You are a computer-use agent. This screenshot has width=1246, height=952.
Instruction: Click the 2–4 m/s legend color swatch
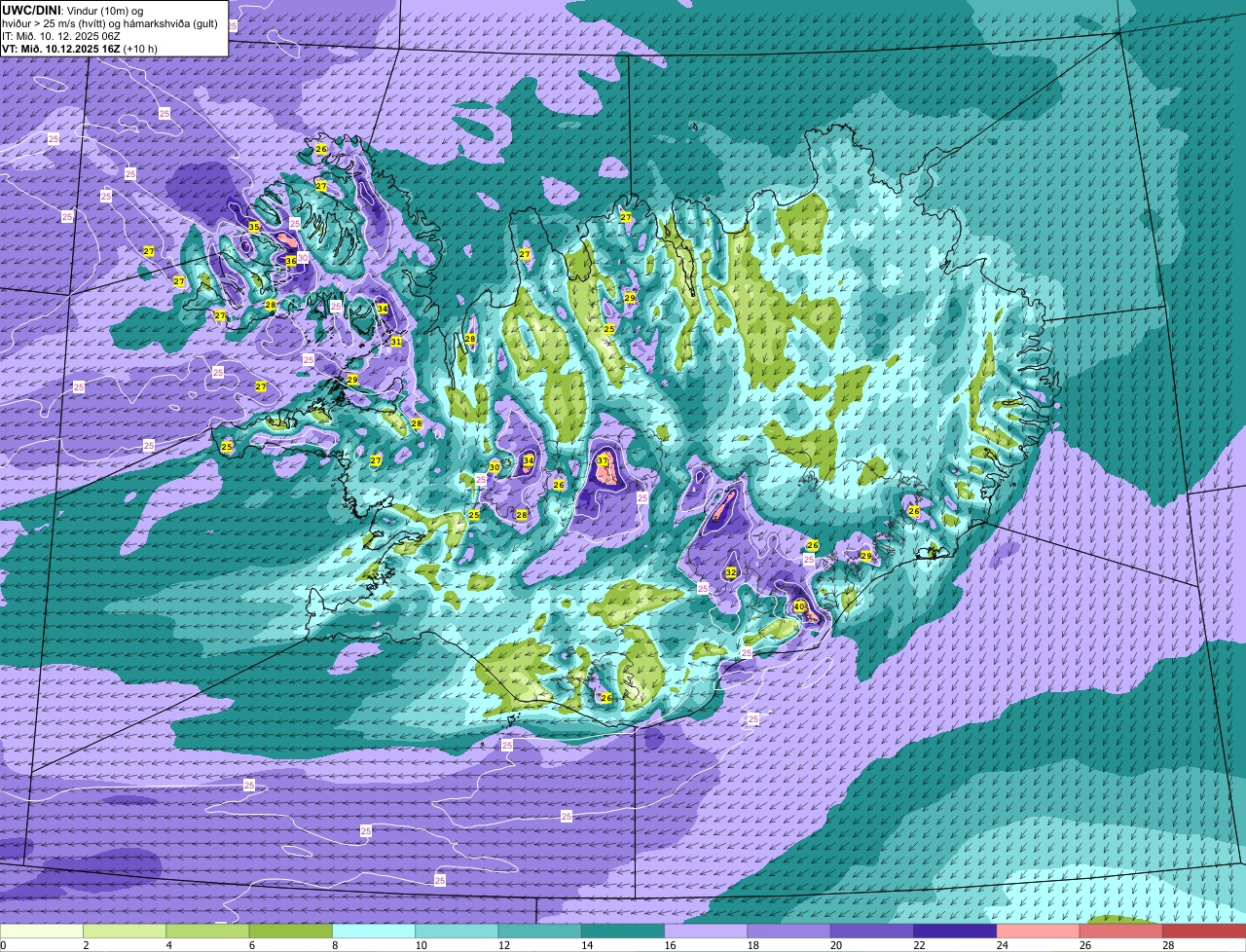[x=125, y=932]
